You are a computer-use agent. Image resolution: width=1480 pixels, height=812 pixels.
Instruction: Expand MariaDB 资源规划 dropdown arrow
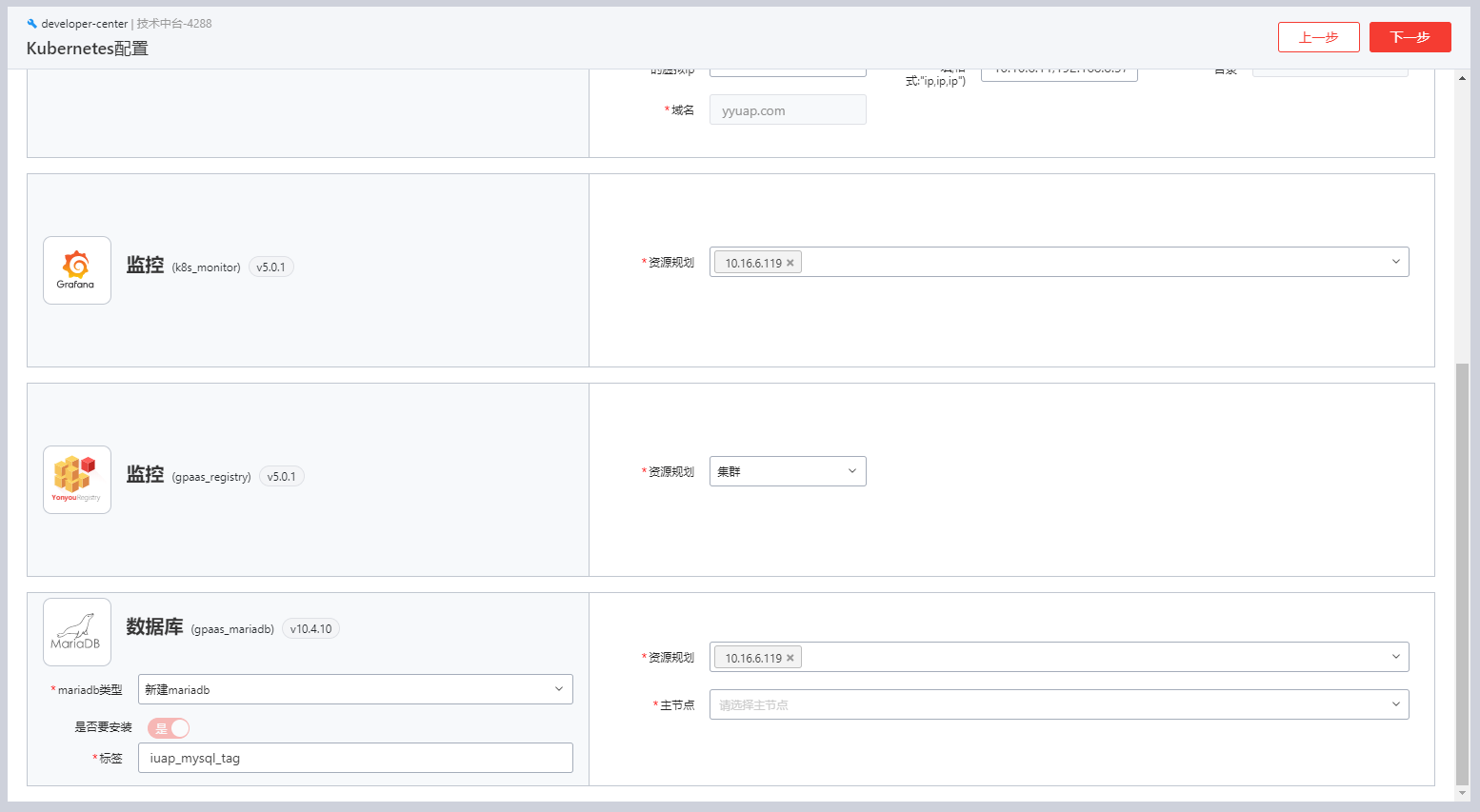[x=1395, y=657]
